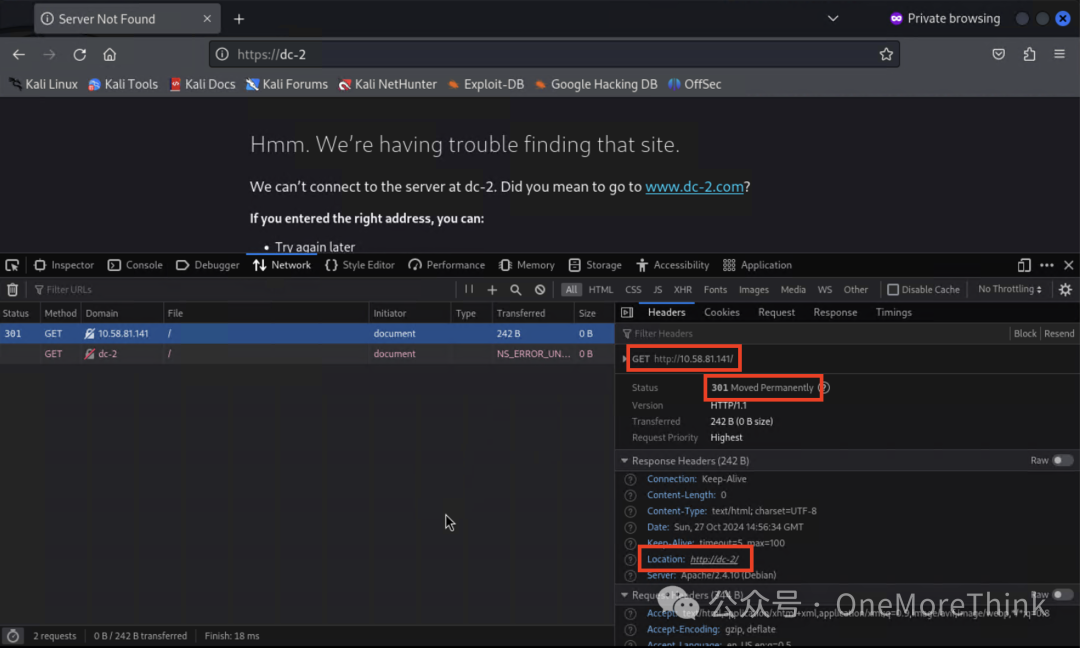Filter requests by WS type

pos(824,290)
